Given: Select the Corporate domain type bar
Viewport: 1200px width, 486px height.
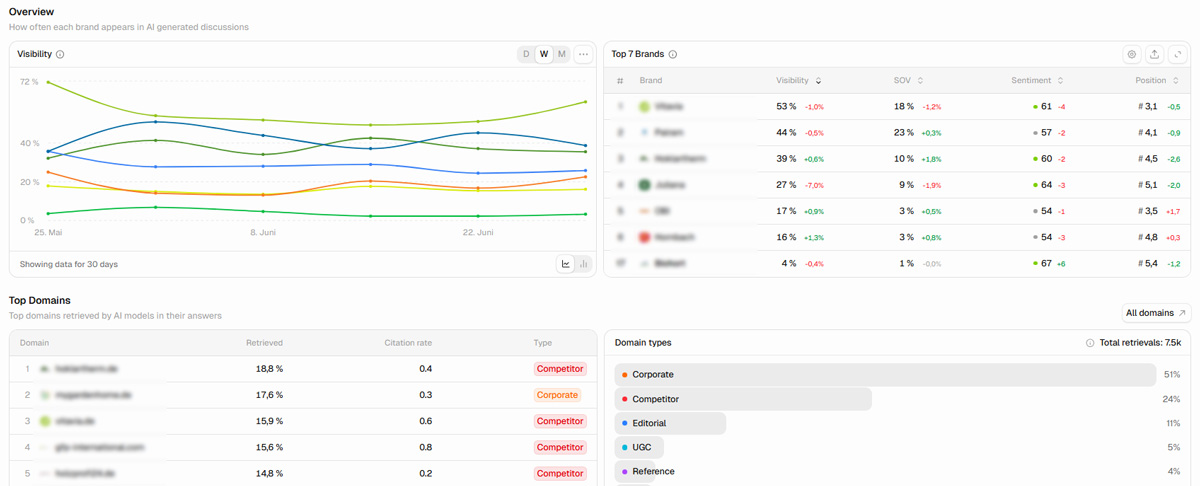Looking at the screenshot, I should coord(884,375).
